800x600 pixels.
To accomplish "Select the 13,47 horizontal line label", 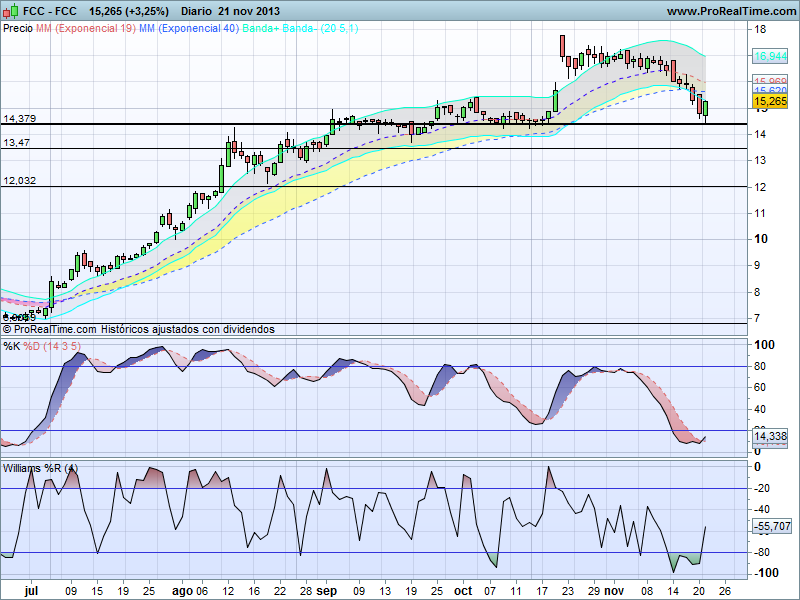I will (x=16, y=143).
